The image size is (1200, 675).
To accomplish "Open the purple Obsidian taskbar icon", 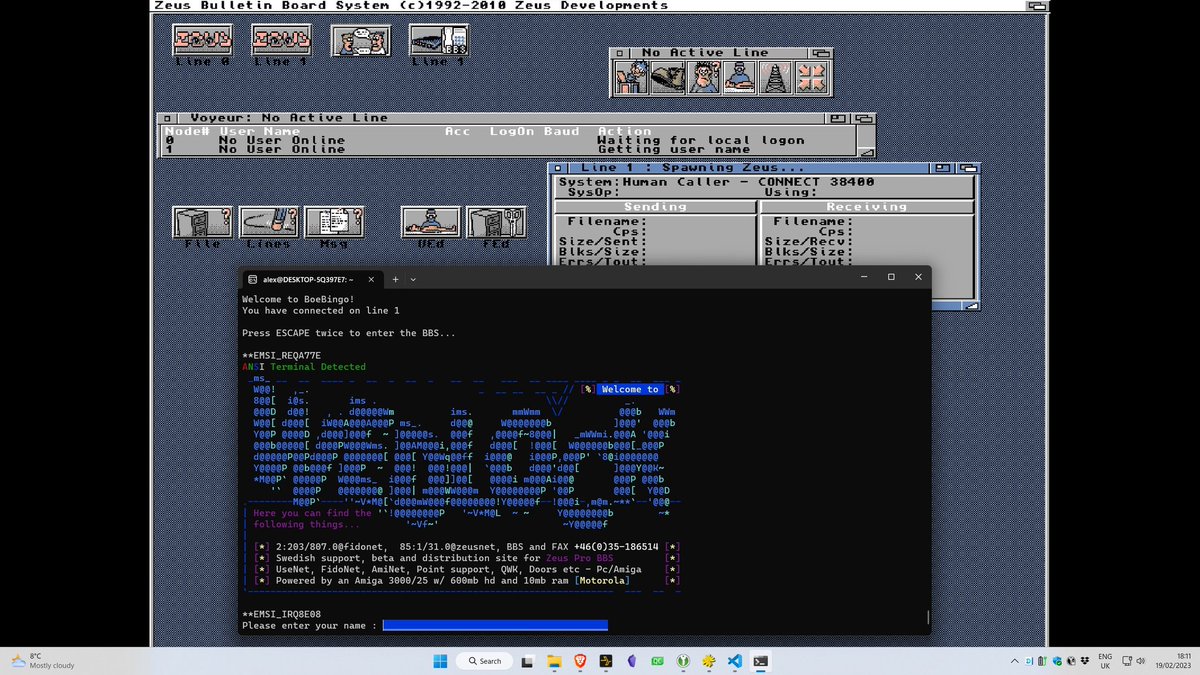I will click(631, 661).
